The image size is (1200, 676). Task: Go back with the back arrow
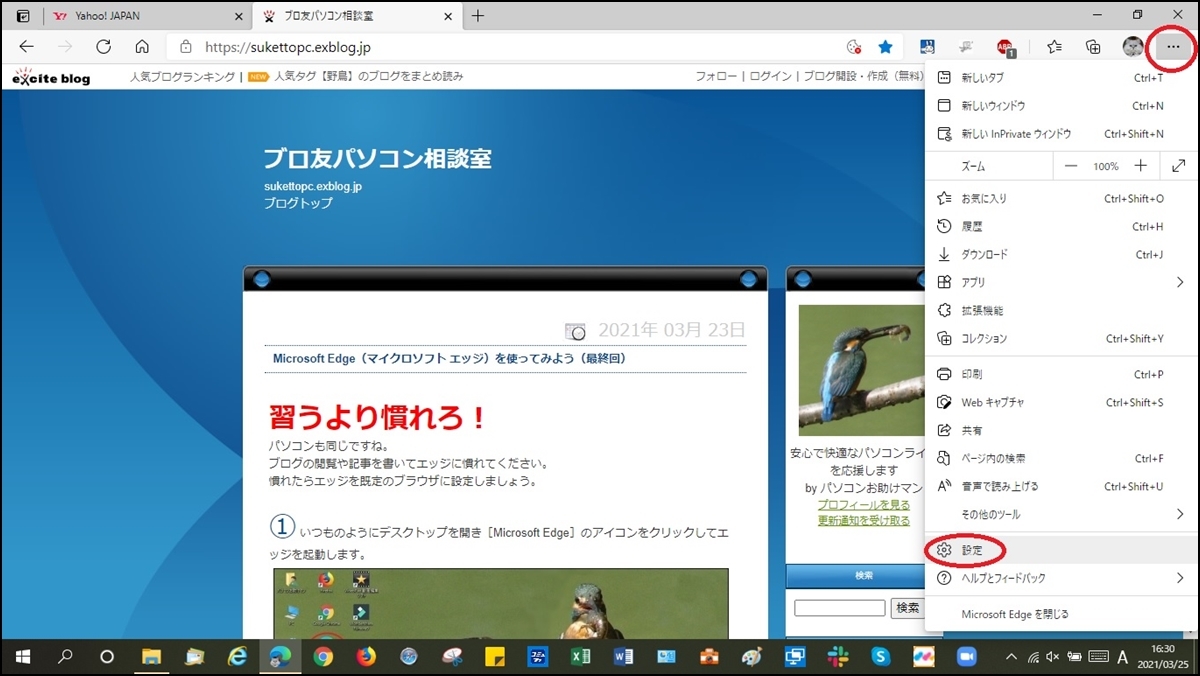(27, 47)
